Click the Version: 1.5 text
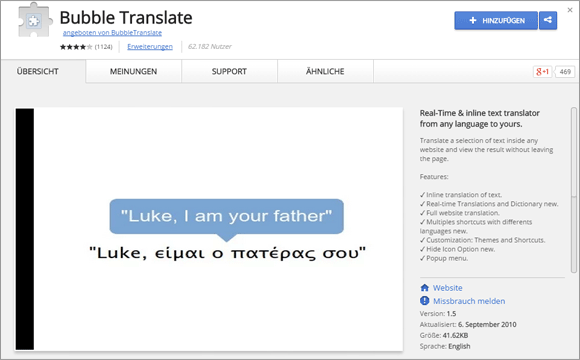 coord(438,313)
